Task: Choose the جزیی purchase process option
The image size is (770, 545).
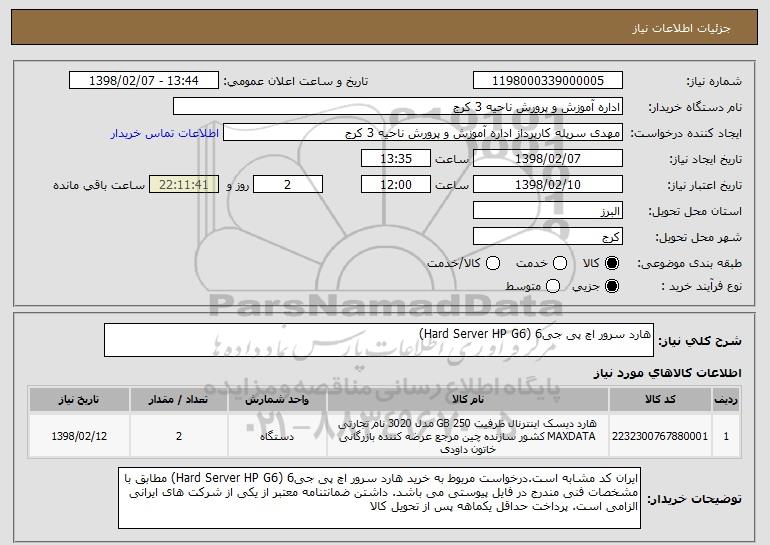Action: tap(612, 286)
